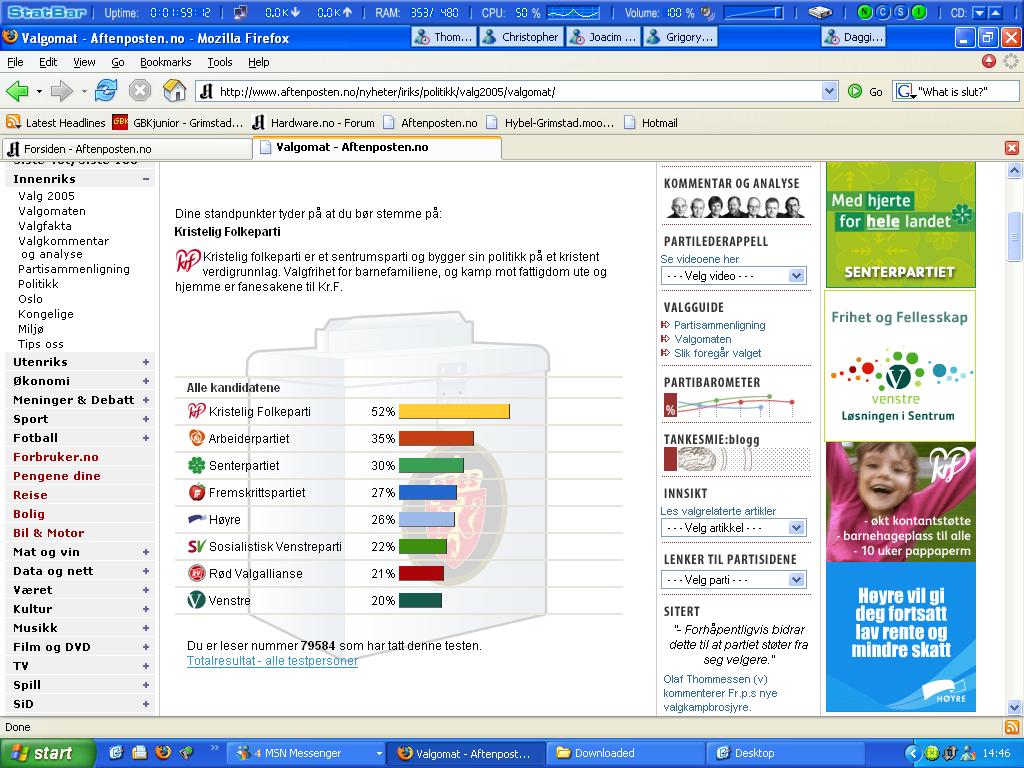Open the Tools menu
1024x768 pixels.
pyautogui.click(x=219, y=62)
